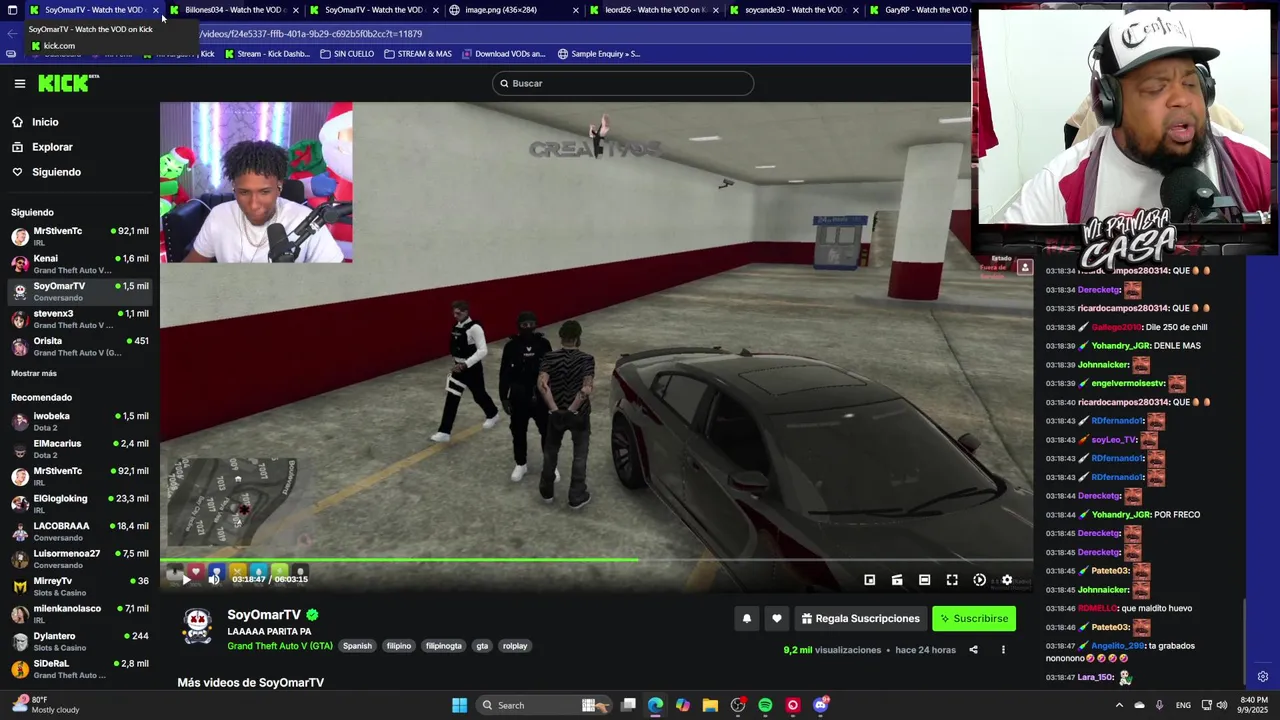Share the video with share icon

tap(973, 650)
